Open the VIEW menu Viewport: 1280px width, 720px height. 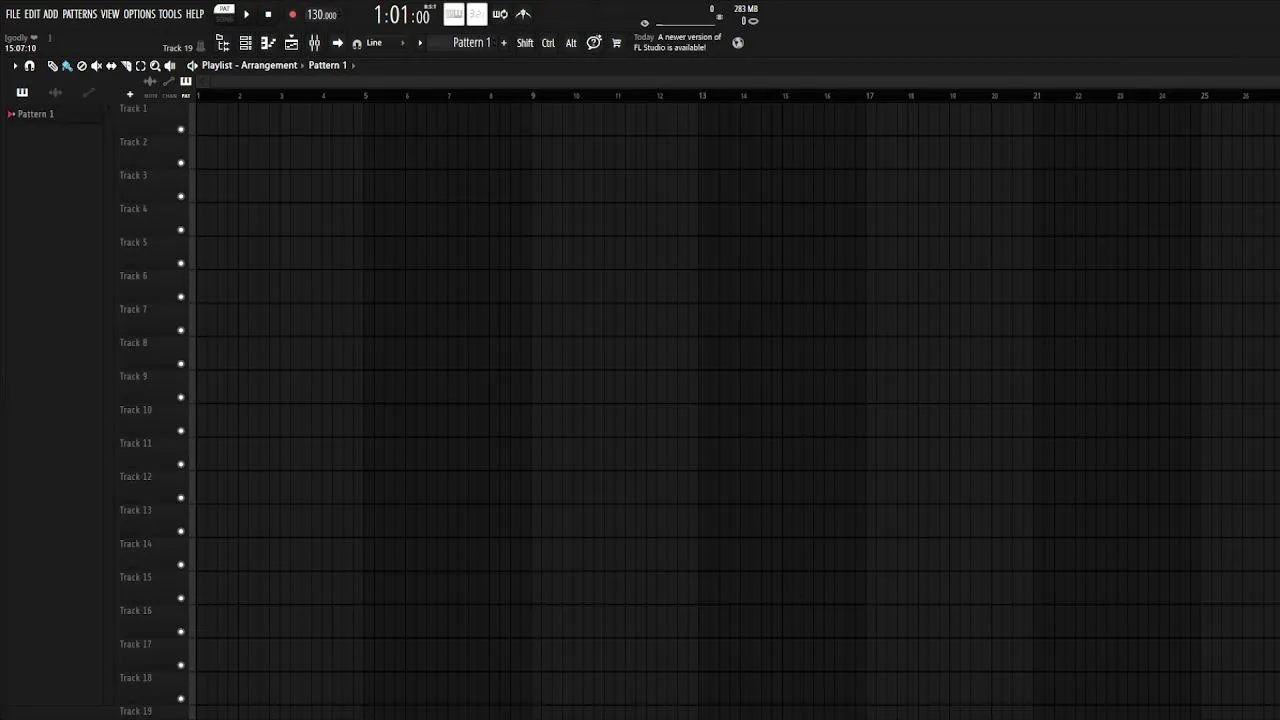(x=110, y=14)
